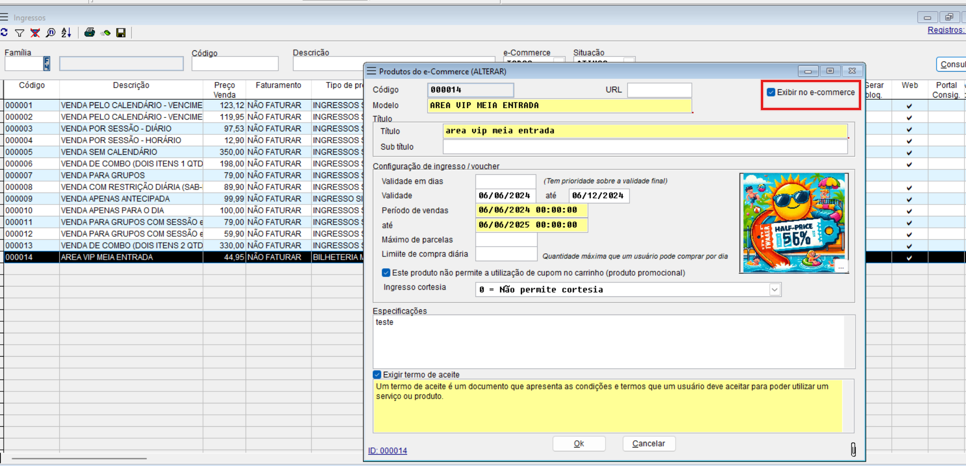Toggle Exigir termo de aceite checkbox
Screen dimensions: 972x466
[377, 374]
